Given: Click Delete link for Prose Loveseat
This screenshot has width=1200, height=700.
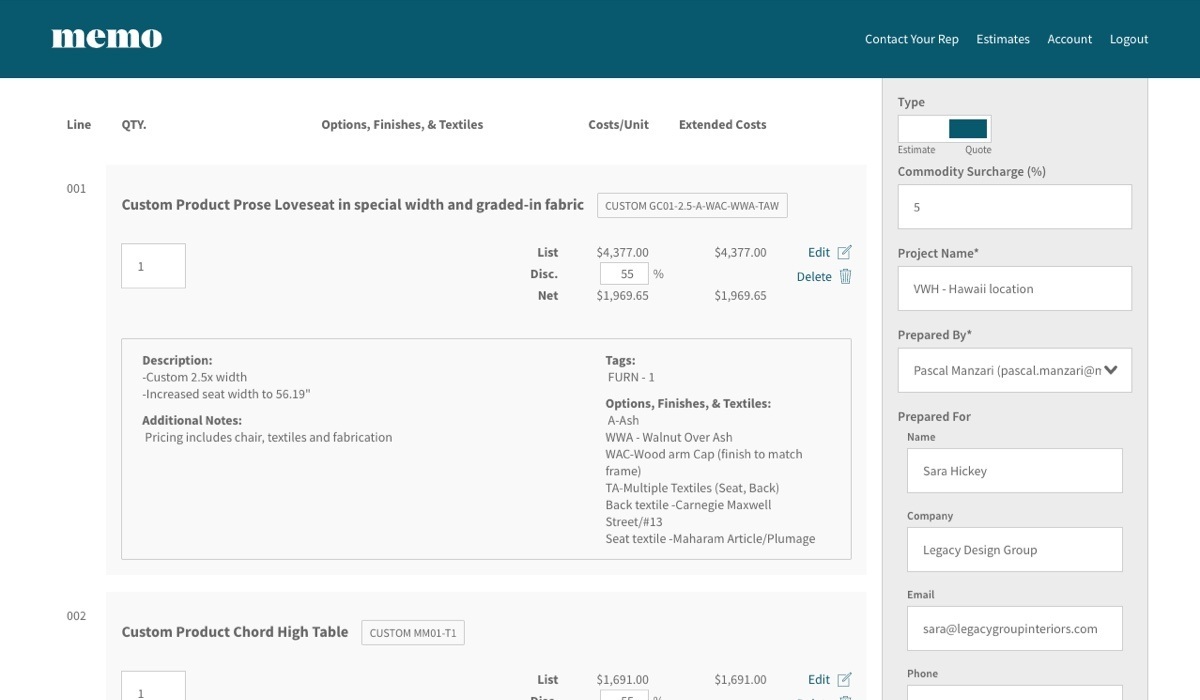Looking at the screenshot, I should (814, 277).
